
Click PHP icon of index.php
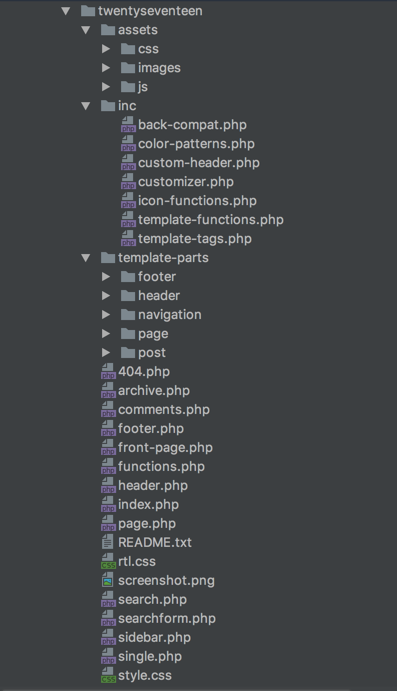[108, 504]
